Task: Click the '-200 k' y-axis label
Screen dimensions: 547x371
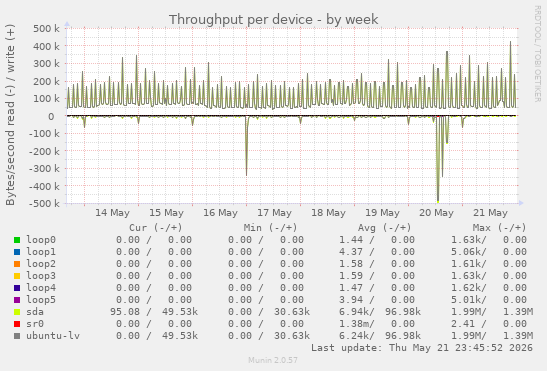Action: [44, 151]
